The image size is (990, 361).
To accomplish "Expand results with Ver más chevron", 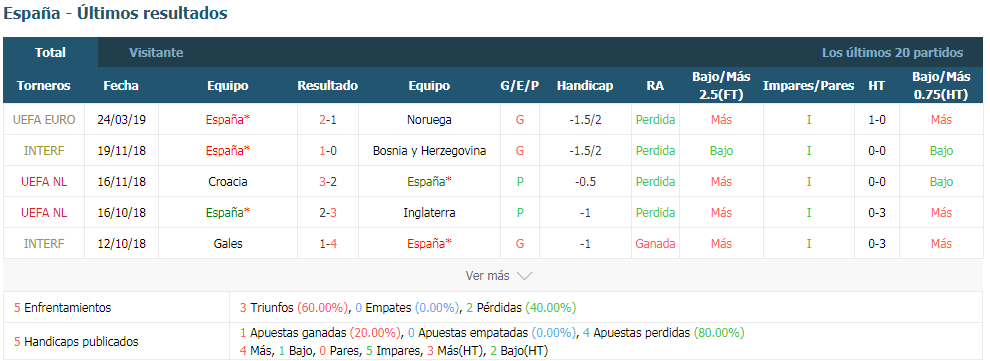I will (x=499, y=276).
